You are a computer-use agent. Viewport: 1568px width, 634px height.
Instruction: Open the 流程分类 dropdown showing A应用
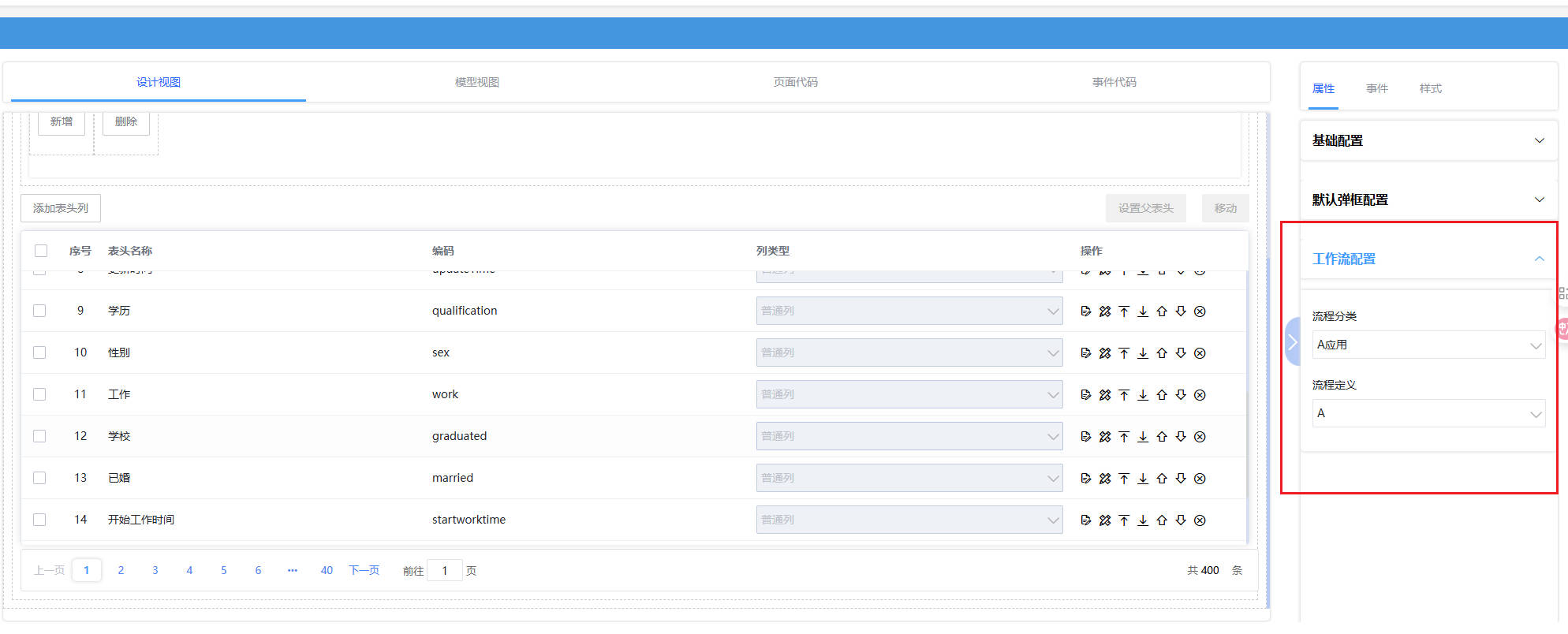[1428, 345]
